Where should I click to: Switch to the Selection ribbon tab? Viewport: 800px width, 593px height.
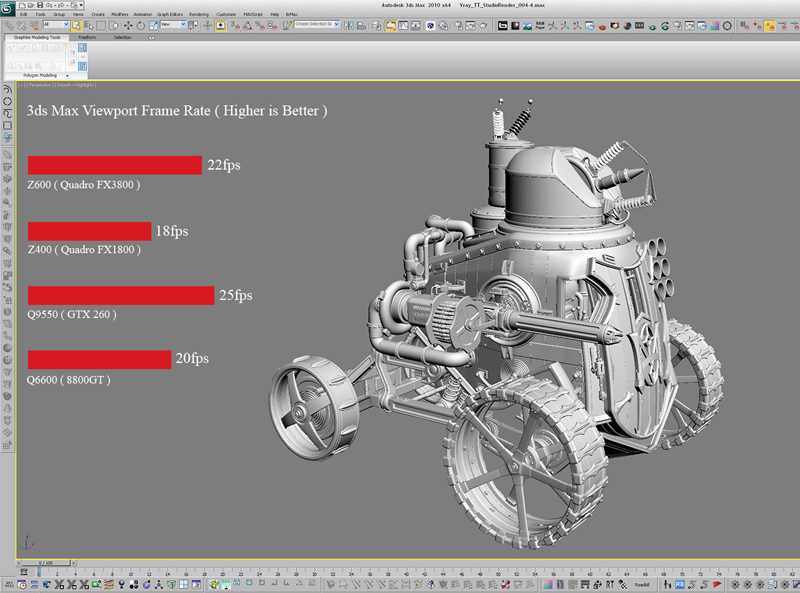pos(122,37)
